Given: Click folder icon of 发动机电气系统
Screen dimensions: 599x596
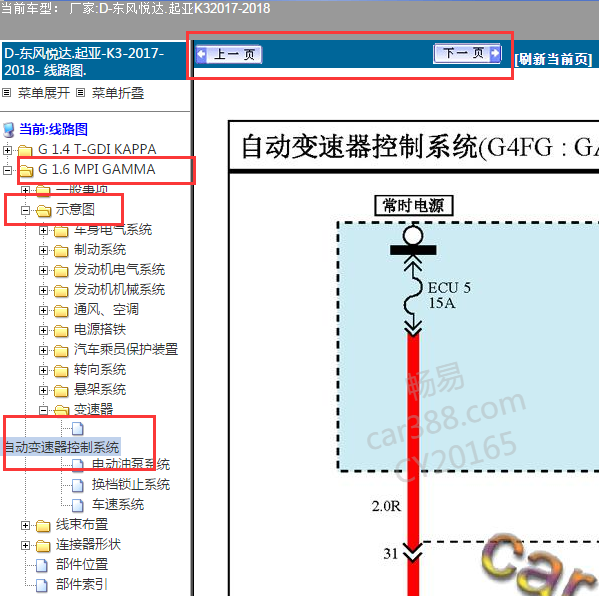Looking at the screenshot, I should coord(61,270).
